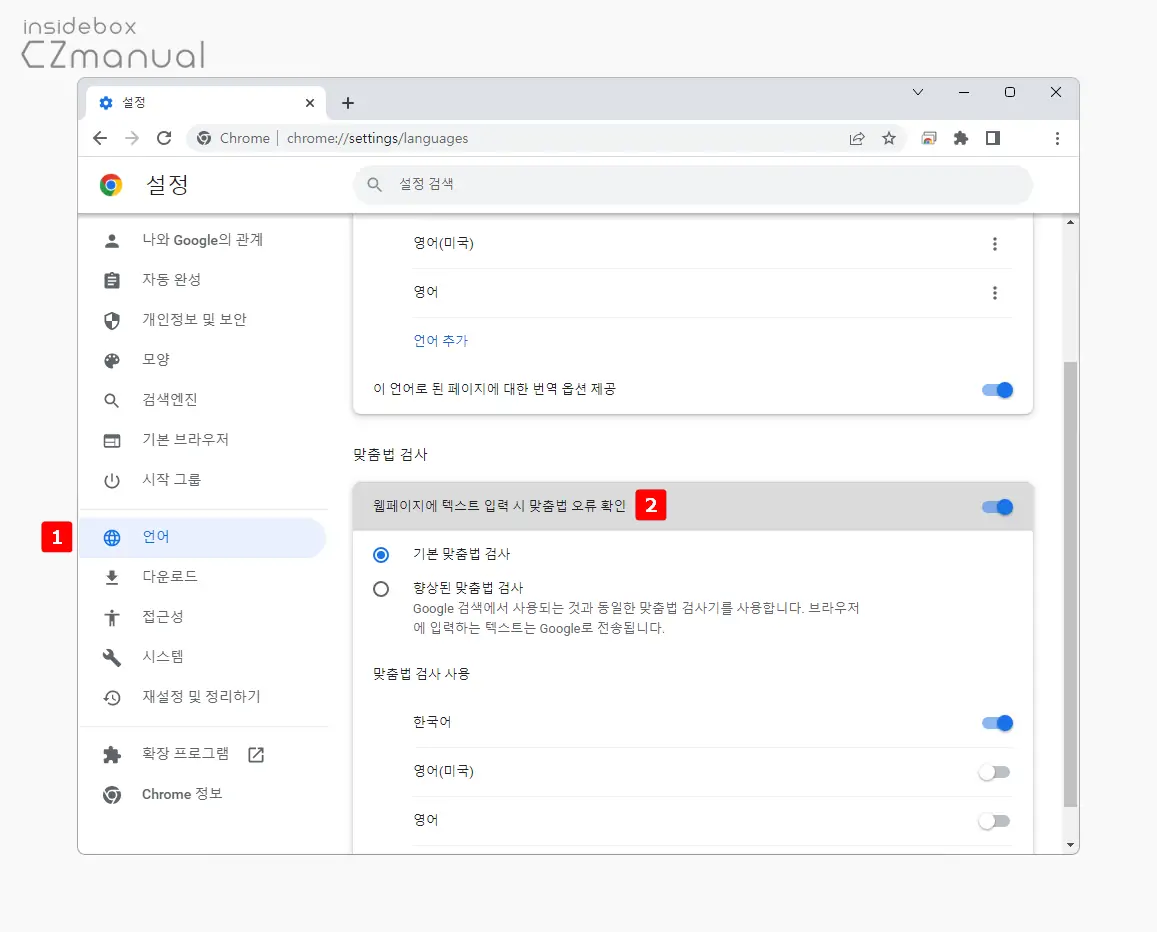The image size is (1157, 932).
Task: Open 나와 Google의 관계 section
Action: click(202, 240)
